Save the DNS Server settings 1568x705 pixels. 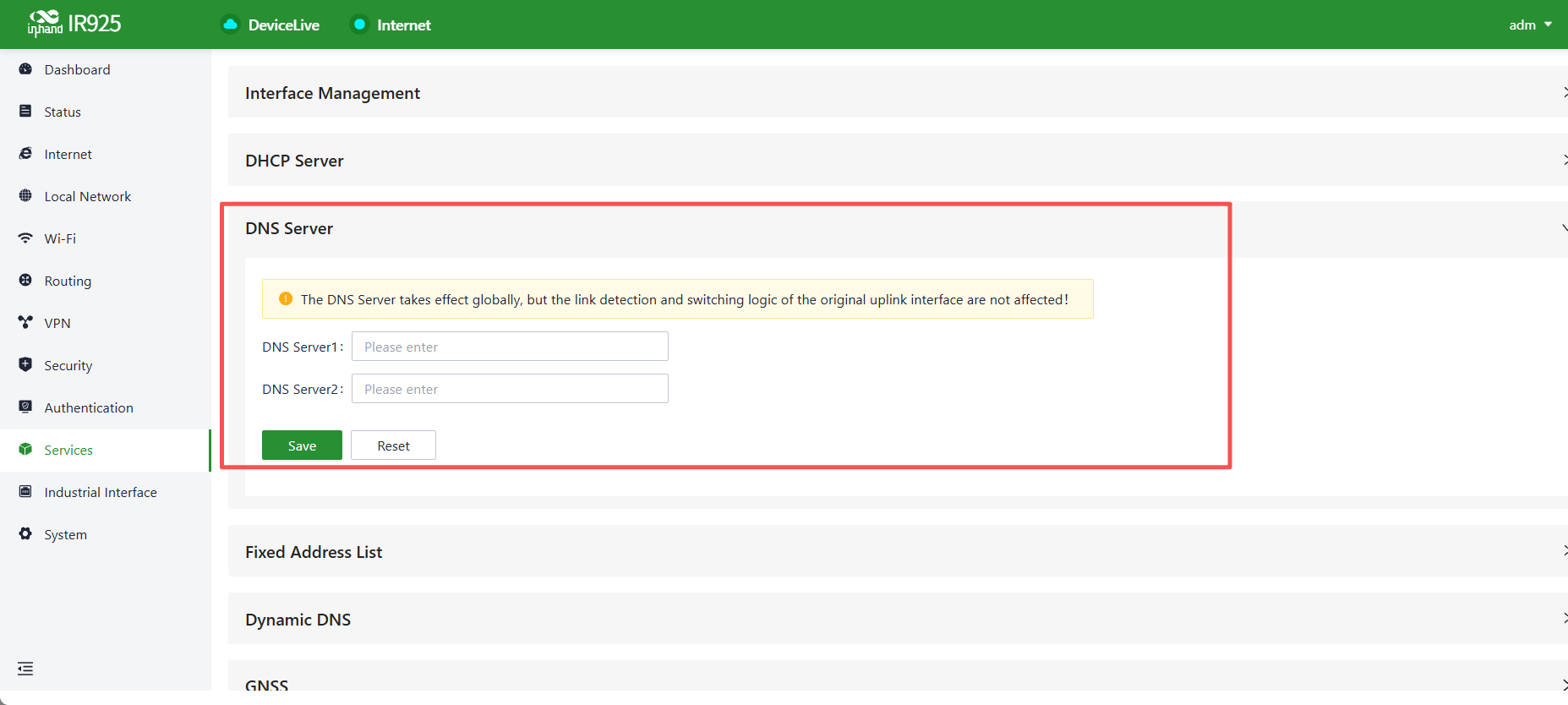tap(302, 445)
